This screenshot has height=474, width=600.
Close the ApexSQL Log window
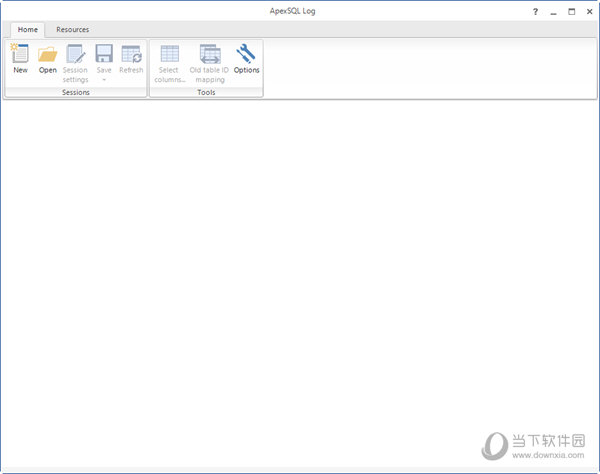(x=590, y=12)
